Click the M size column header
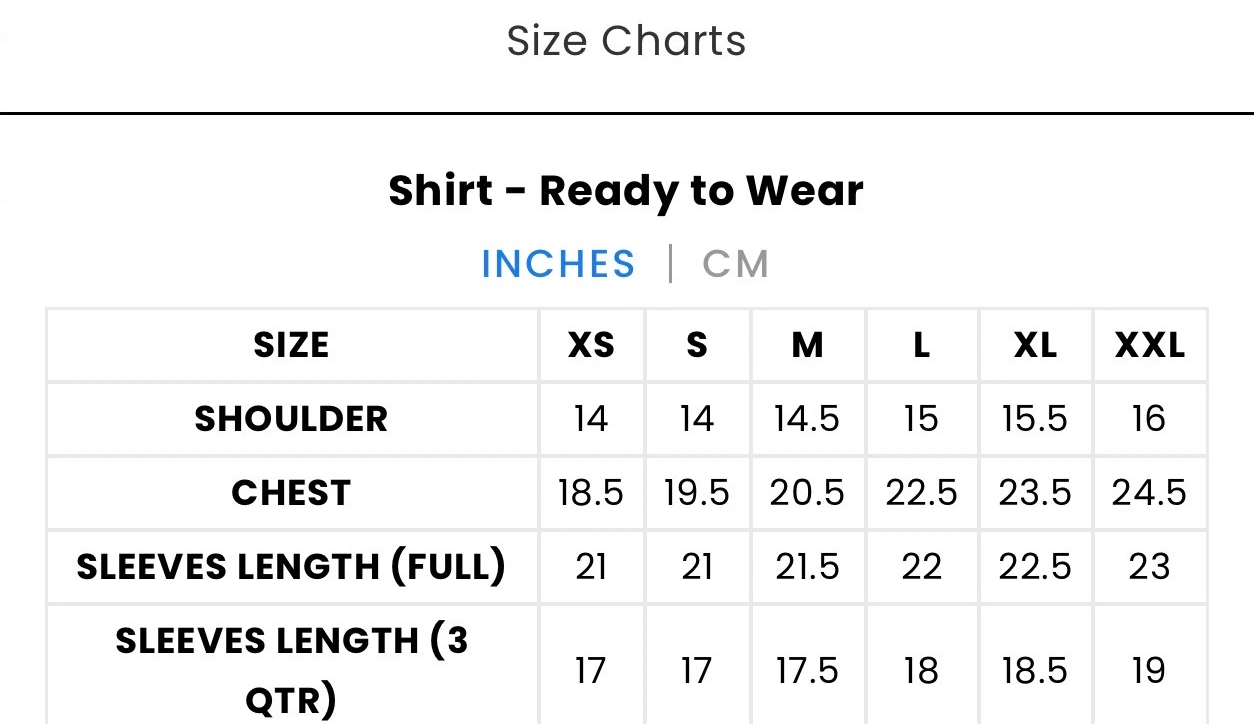This screenshot has height=724, width=1254. pyautogui.click(x=807, y=345)
